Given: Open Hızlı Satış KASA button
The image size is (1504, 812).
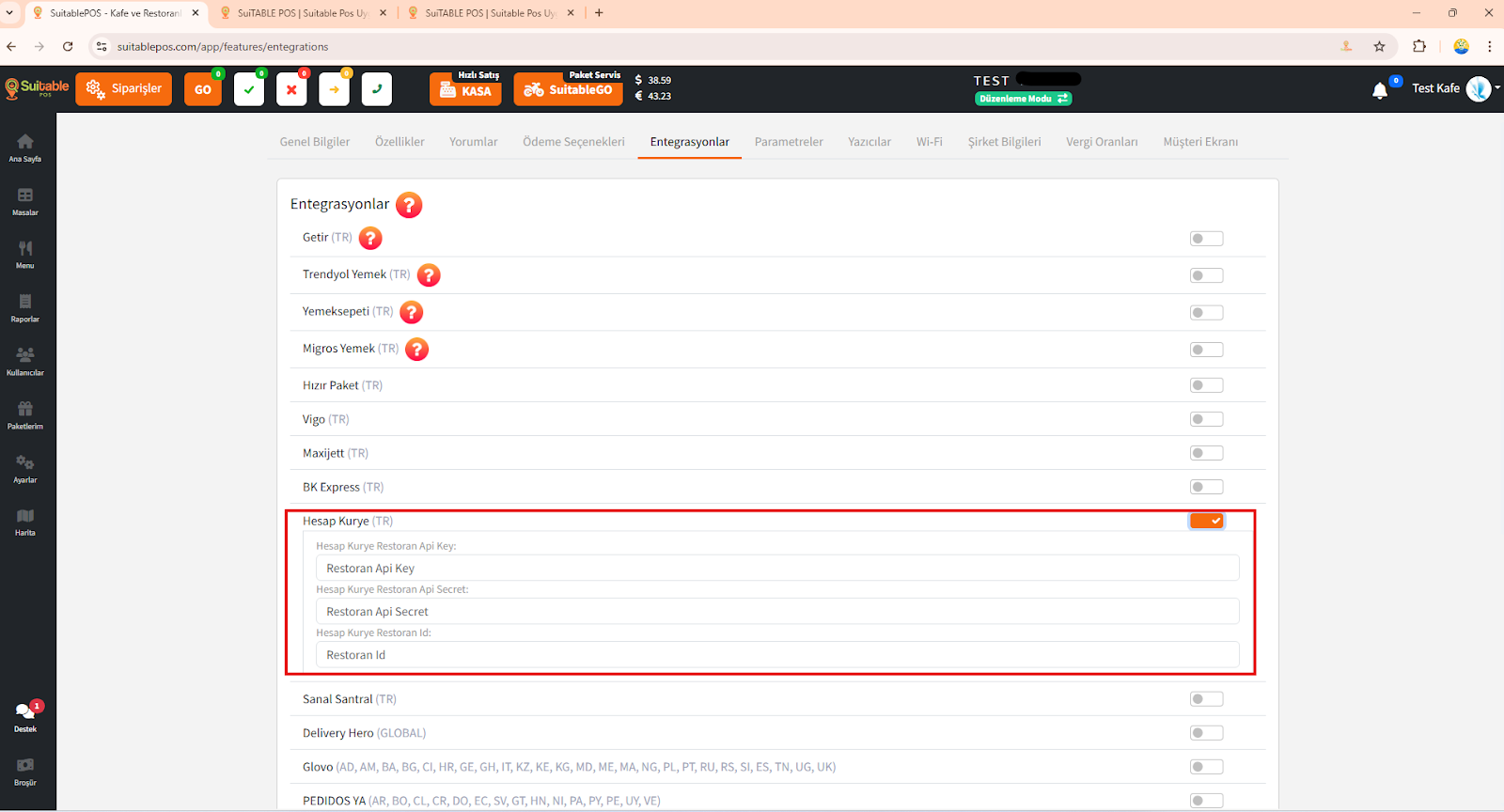Looking at the screenshot, I should (x=466, y=89).
